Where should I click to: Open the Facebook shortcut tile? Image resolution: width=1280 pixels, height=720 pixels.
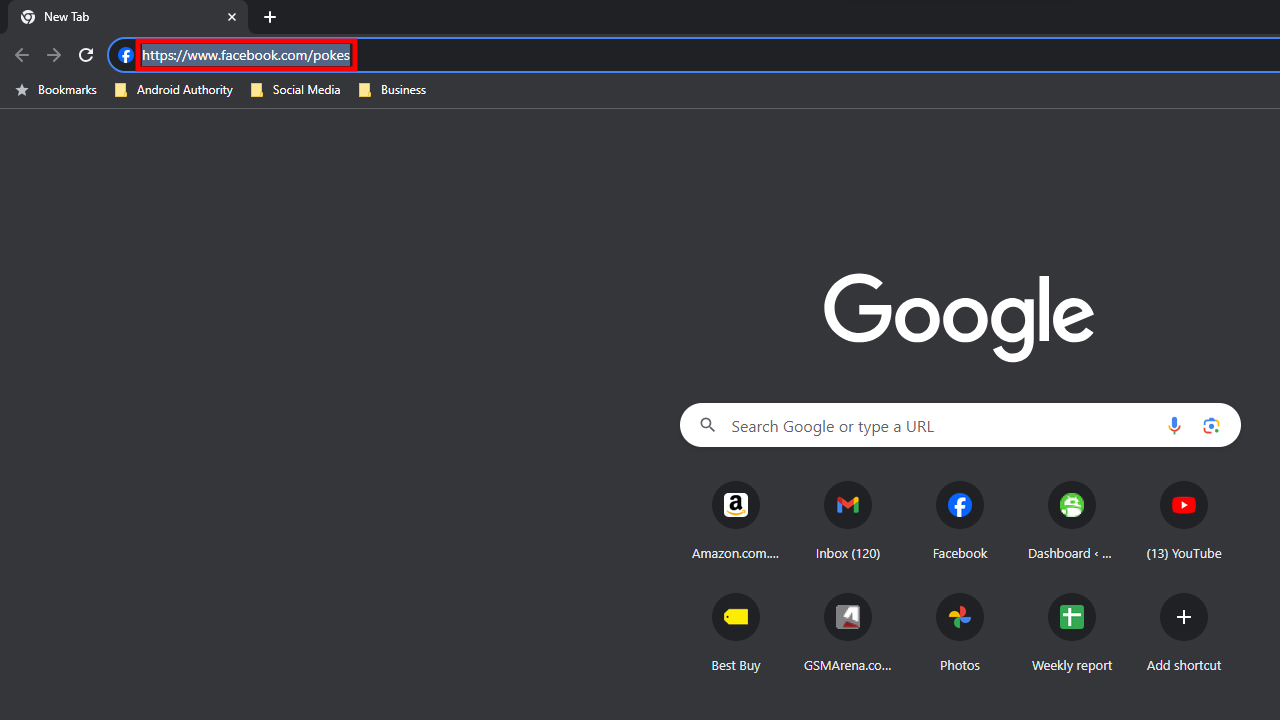point(960,523)
